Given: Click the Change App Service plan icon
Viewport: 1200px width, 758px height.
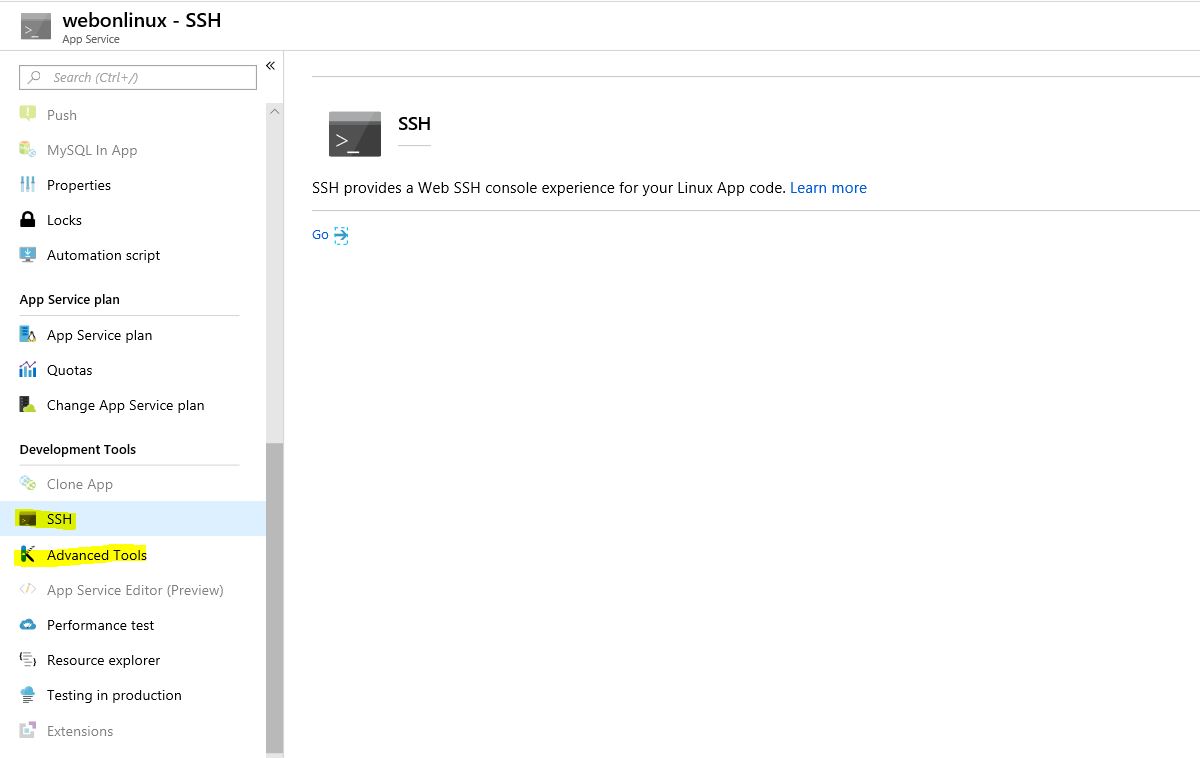Looking at the screenshot, I should pos(28,405).
